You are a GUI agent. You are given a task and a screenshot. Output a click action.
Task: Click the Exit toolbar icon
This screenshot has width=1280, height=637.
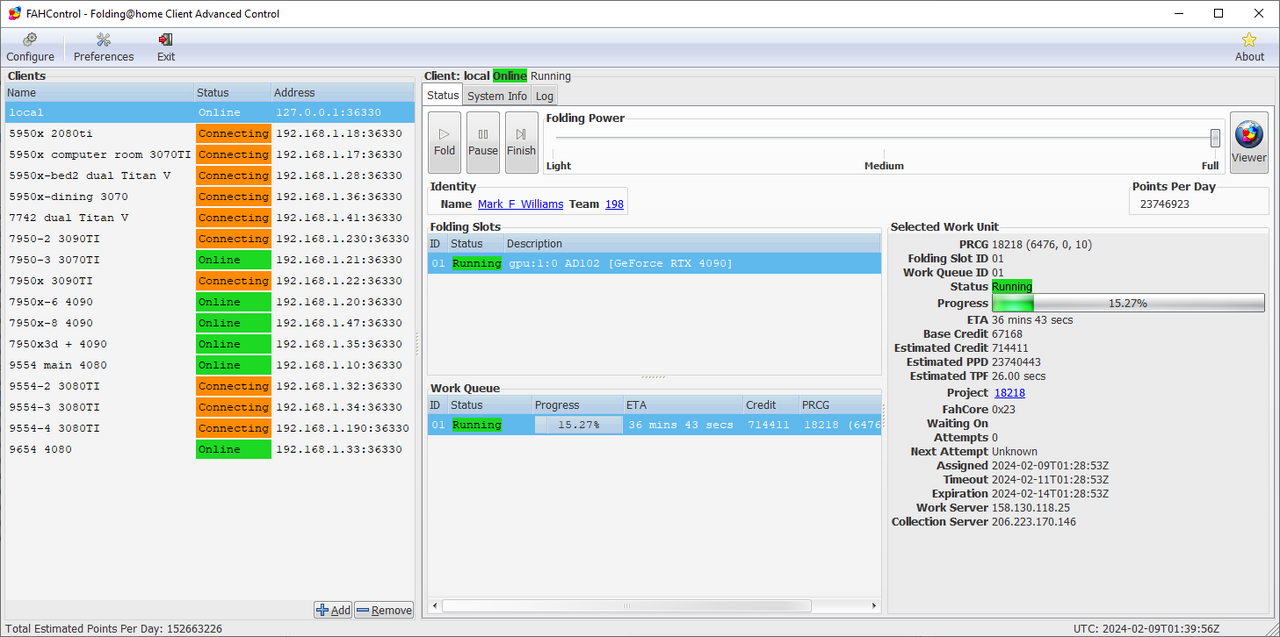[x=166, y=46]
